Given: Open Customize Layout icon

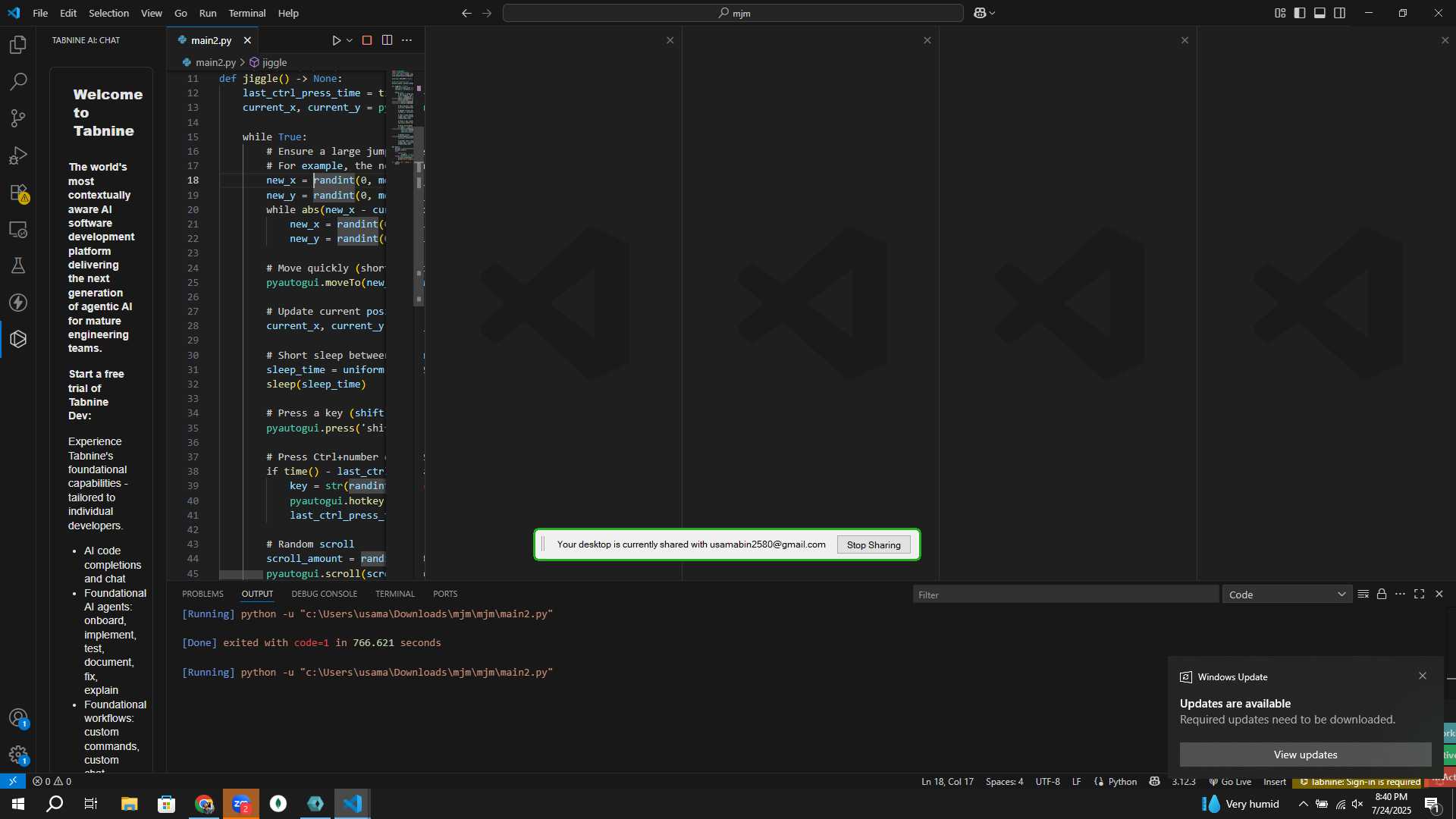Looking at the screenshot, I should point(1280,13).
